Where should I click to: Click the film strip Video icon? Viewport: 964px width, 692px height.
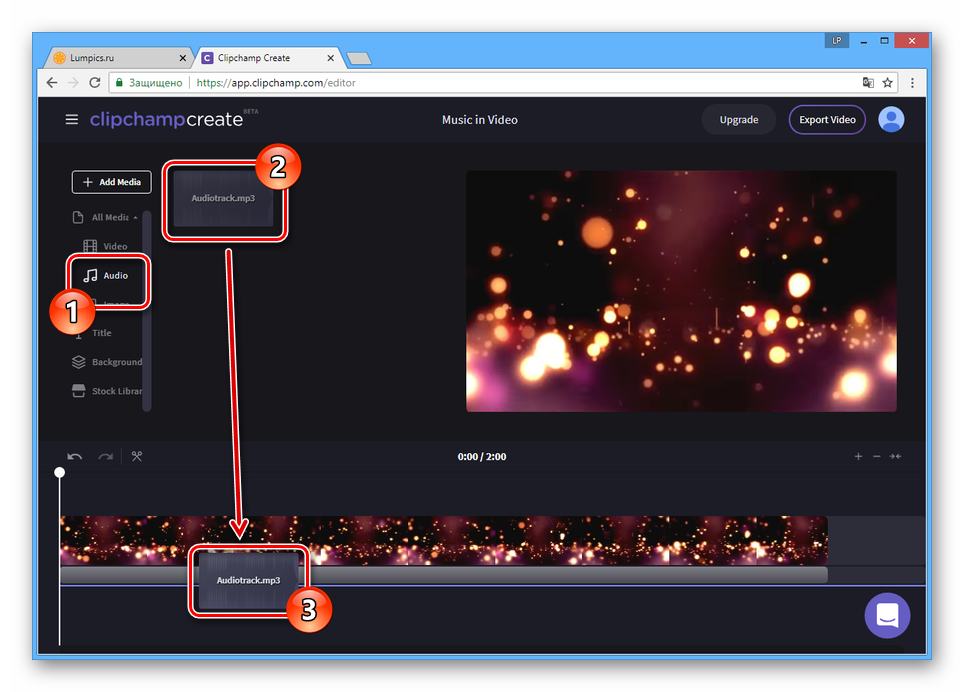coord(90,246)
